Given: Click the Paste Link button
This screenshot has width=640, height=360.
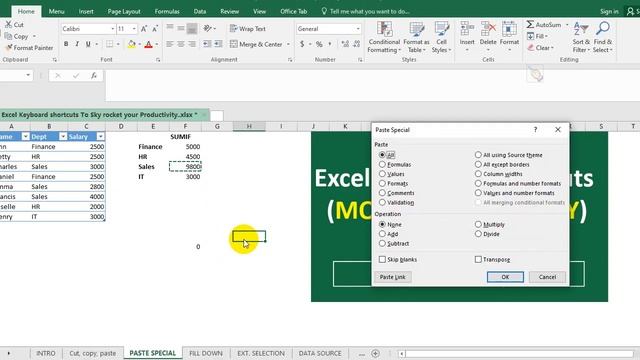Looking at the screenshot, I should coord(393,277).
